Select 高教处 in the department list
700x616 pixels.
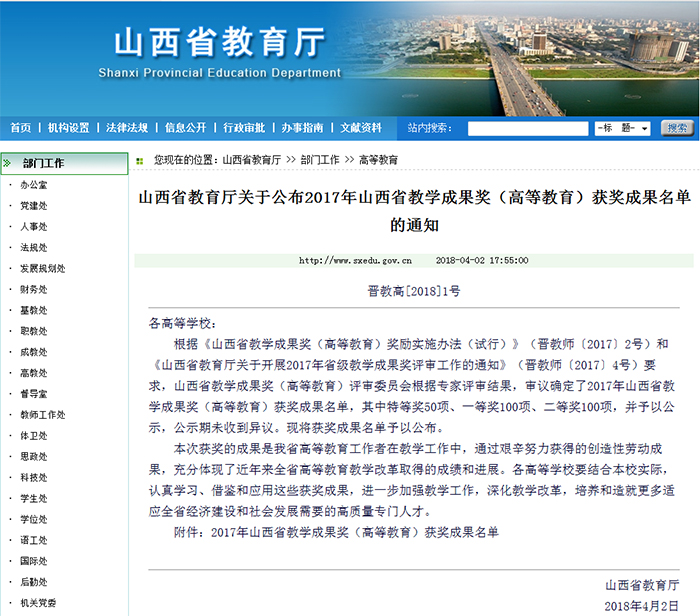point(34,373)
